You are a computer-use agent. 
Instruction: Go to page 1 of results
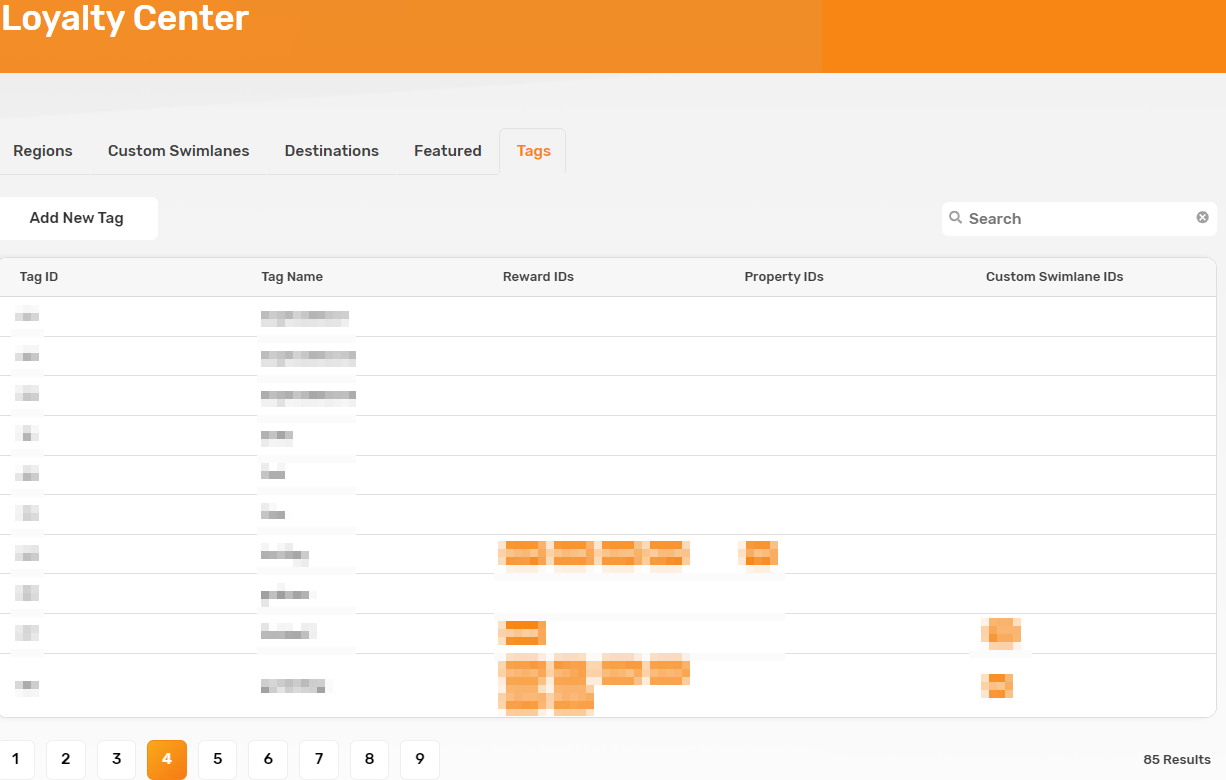point(16,759)
